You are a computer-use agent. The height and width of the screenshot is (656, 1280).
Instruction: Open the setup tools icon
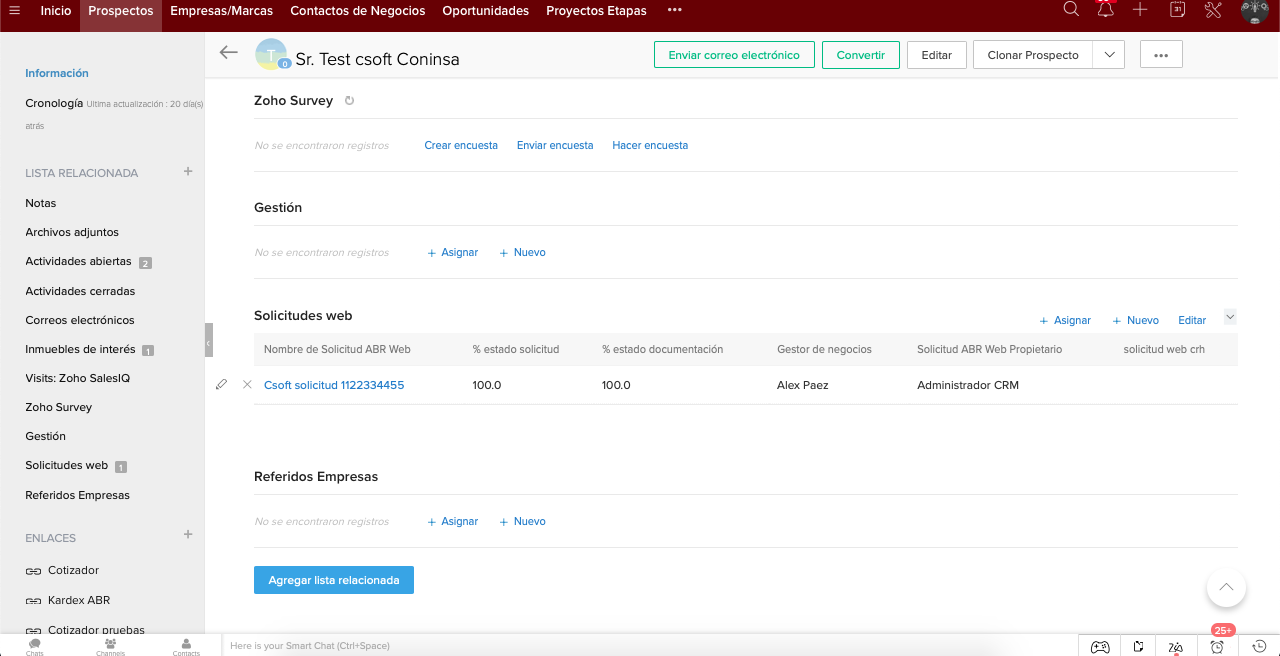pyautogui.click(x=1213, y=10)
